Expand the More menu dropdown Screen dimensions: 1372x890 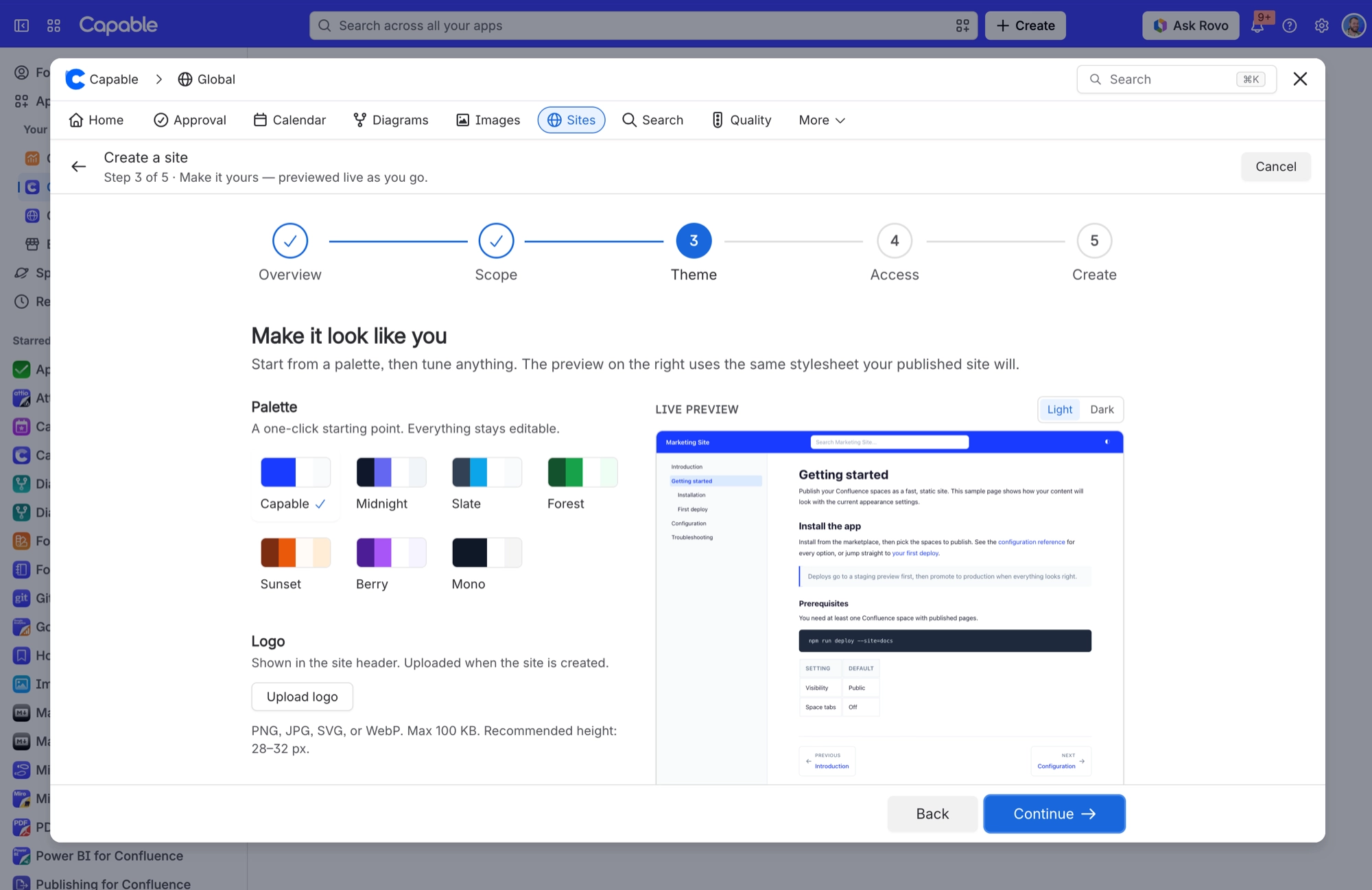[822, 120]
